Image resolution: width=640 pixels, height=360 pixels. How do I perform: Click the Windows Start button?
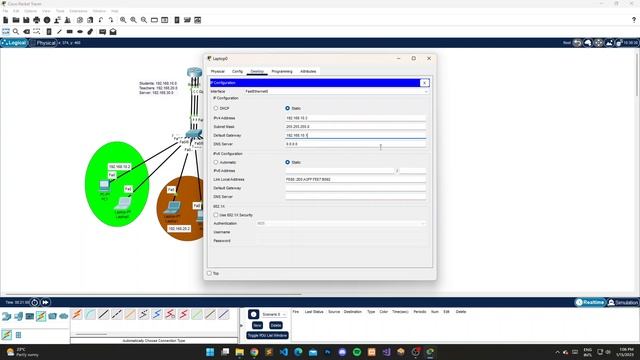(210, 352)
